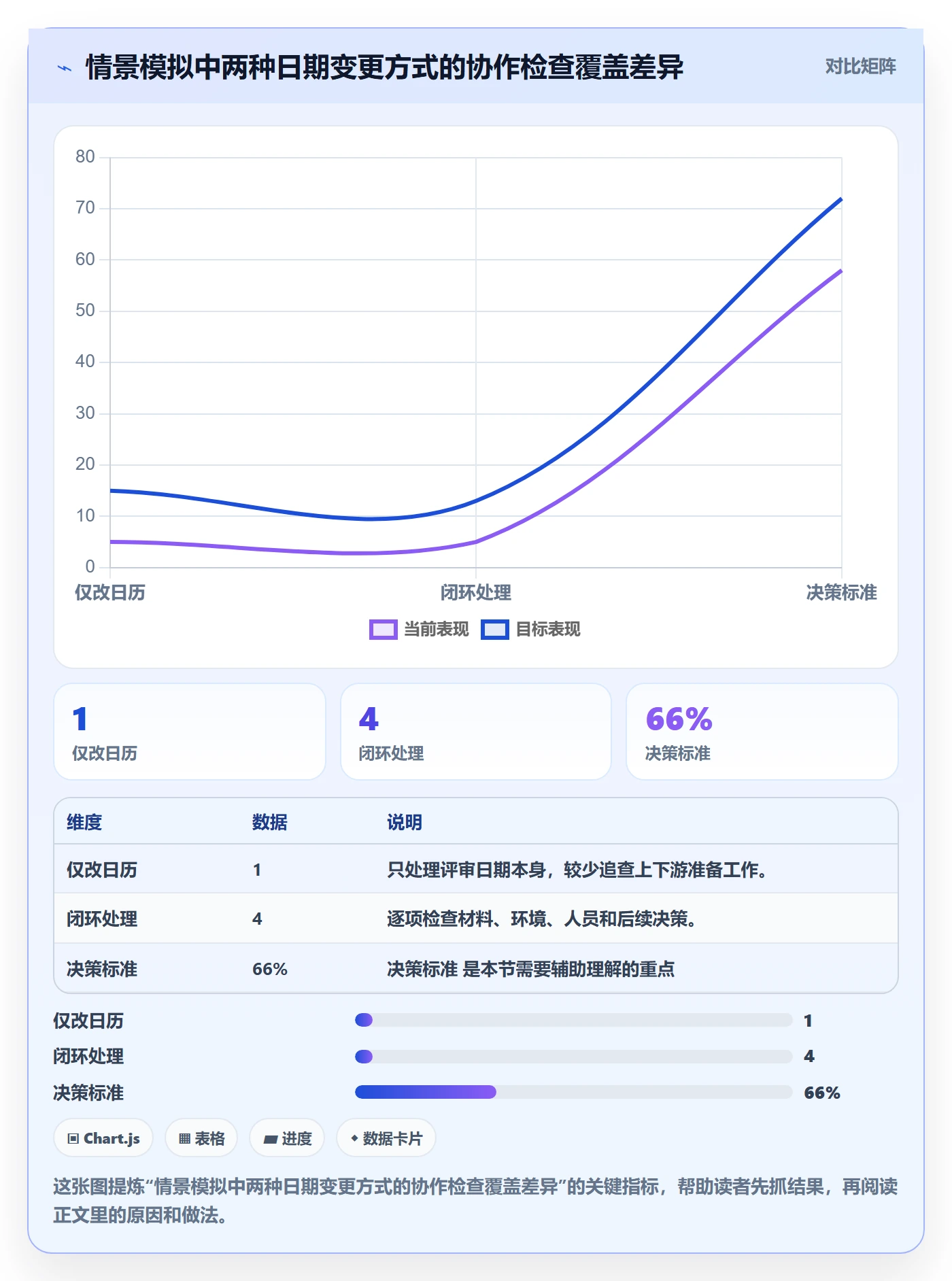Click the description 逐项检查材料、环境、人员和后续决策

coord(542,919)
